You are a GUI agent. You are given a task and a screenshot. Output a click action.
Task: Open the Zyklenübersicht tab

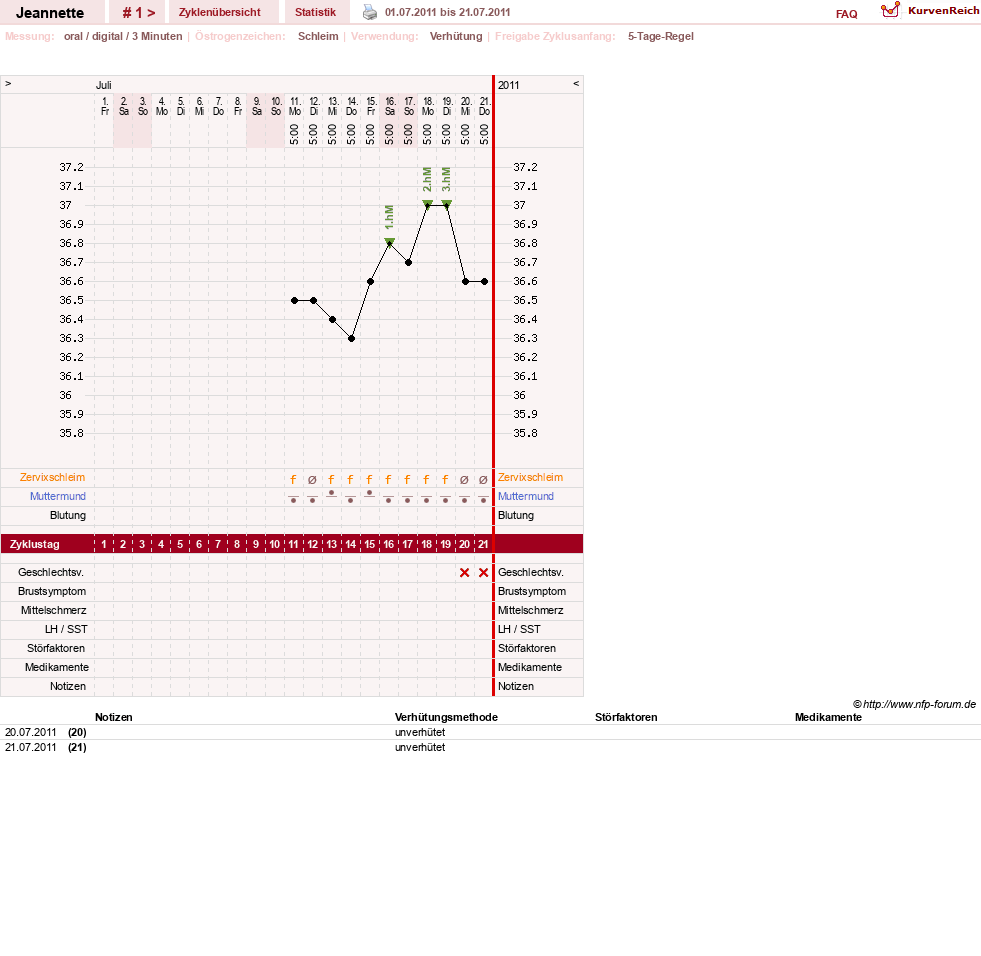tap(220, 13)
